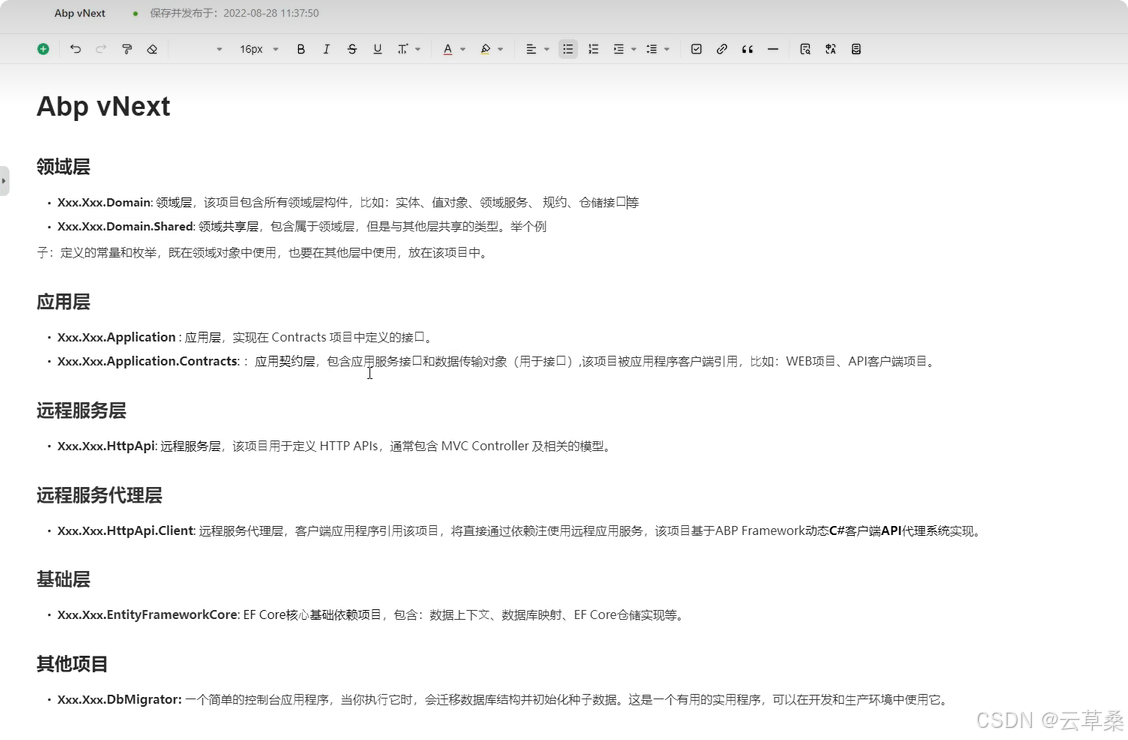
Task: Expand the line spacing options arrow
Action: point(667,50)
